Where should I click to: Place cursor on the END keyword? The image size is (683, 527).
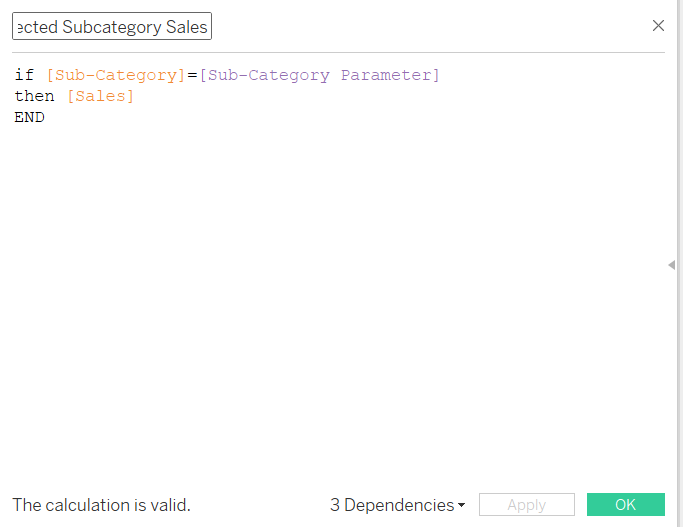pyautogui.click(x=29, y=117)
